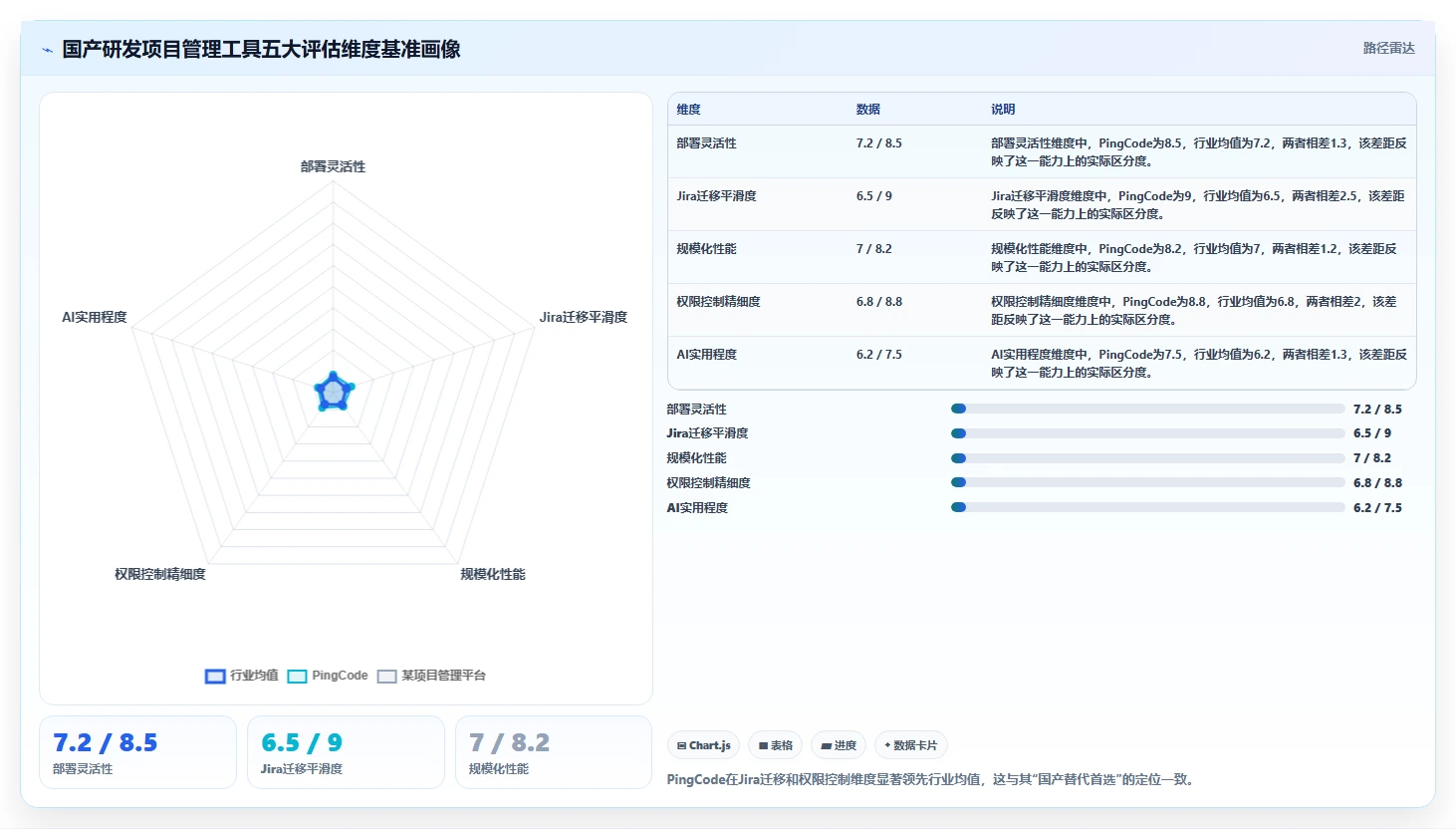Toggle the 某项目管理平台 legend dataset
This screenshot has height=829, width=1456.
(431, 676)
